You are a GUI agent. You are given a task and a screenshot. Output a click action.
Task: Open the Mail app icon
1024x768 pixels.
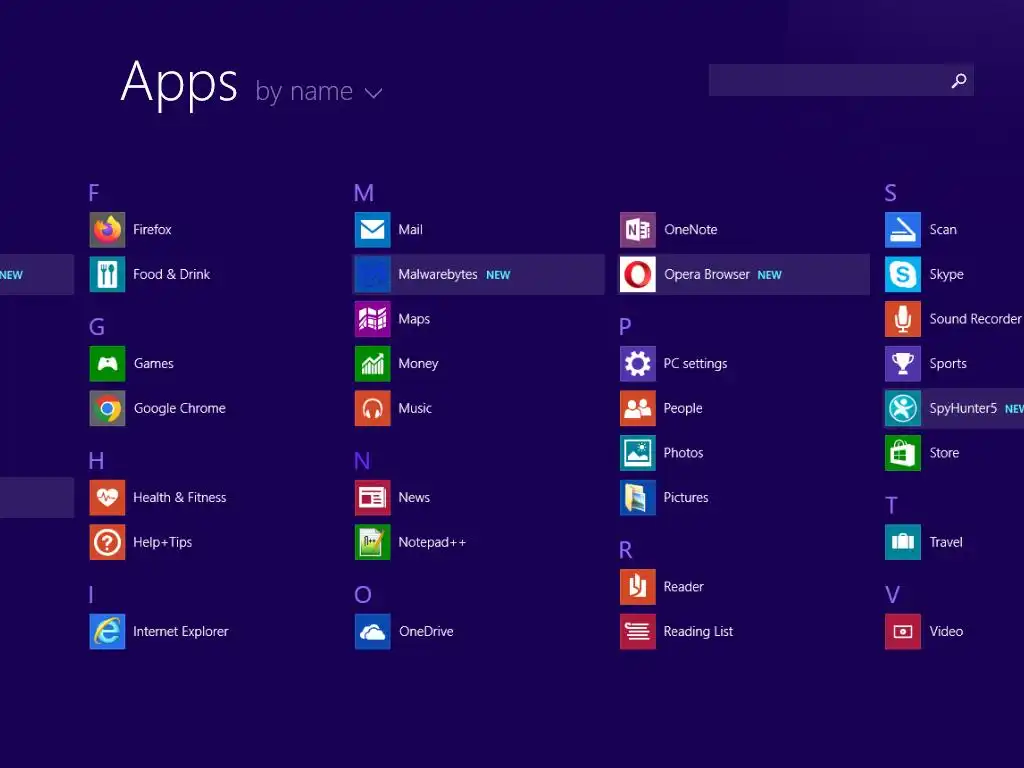[x=372, y=230]
